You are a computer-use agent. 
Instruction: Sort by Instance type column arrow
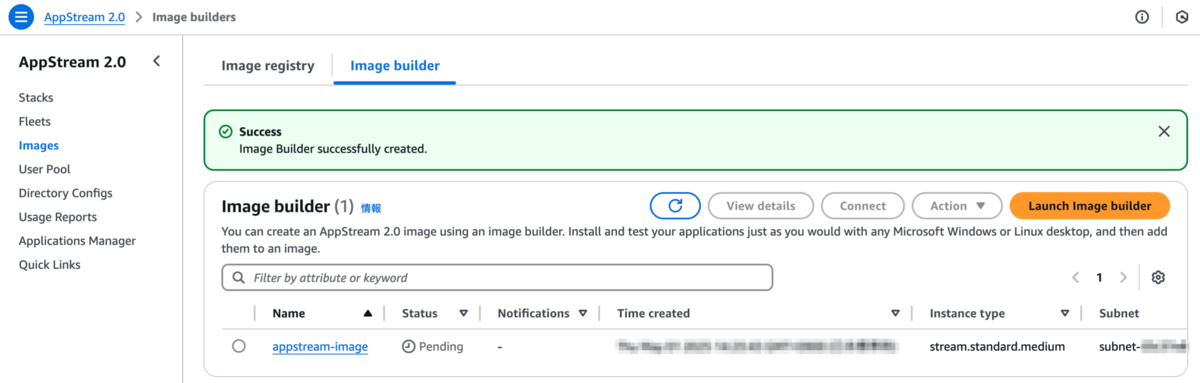[x=1065, y=313]
